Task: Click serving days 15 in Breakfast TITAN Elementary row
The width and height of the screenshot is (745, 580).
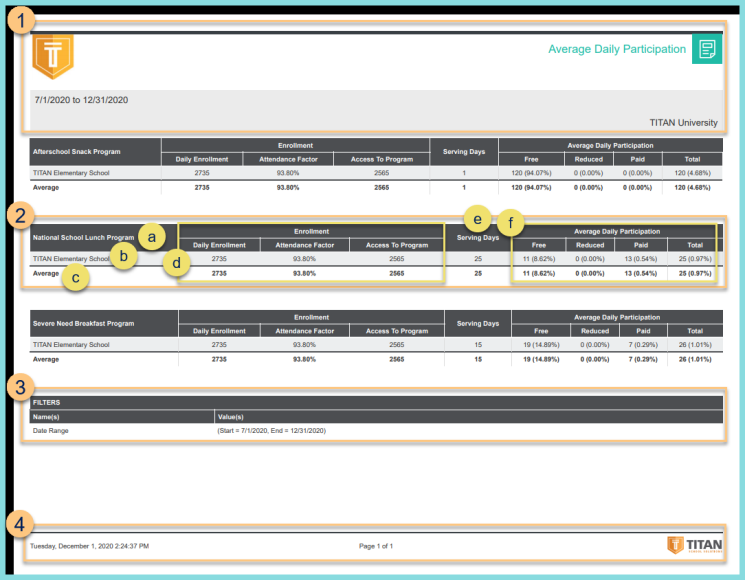Action: [478, 345]
